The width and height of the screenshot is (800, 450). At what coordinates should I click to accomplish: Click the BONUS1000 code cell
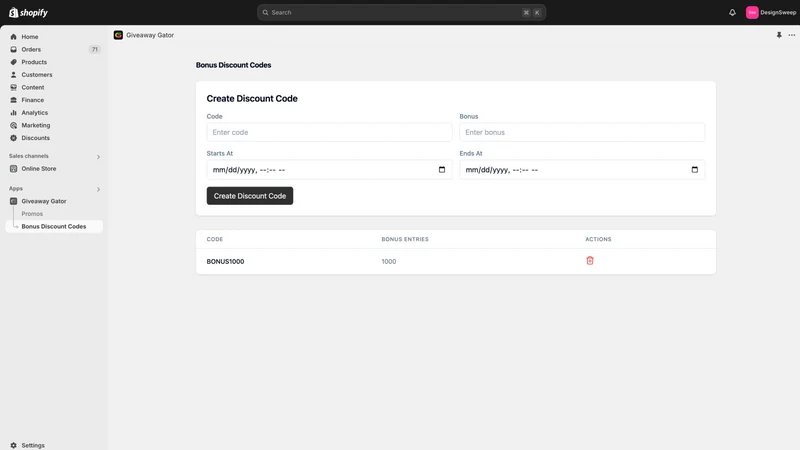point(225,261)
